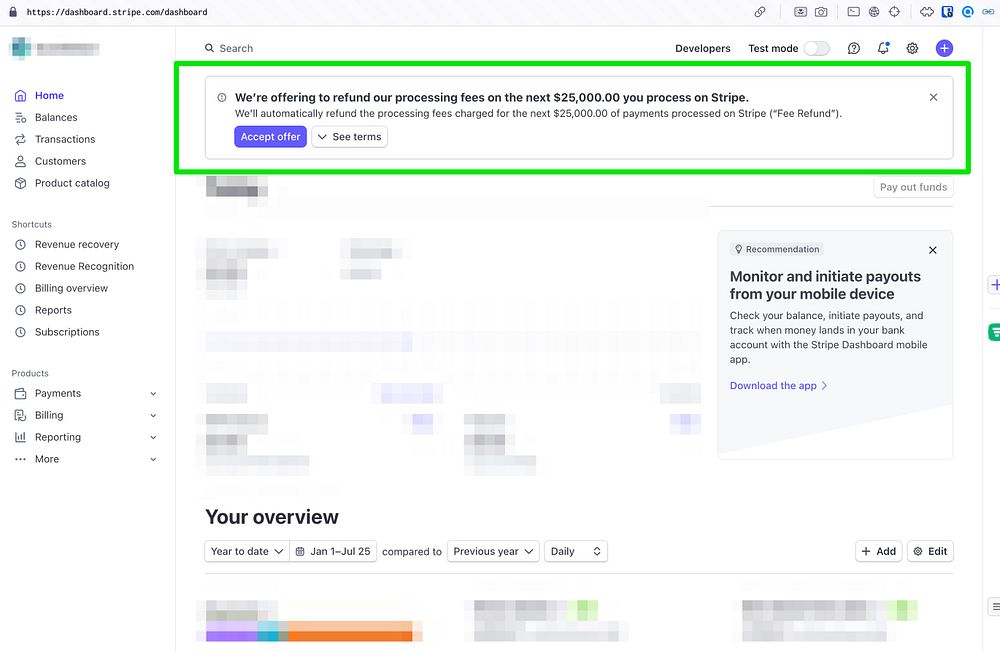The height and width of the screenshot is (652, 1000).
Task: Click Add button in overview
Action: pyautogui.click(x=878, y=551)
